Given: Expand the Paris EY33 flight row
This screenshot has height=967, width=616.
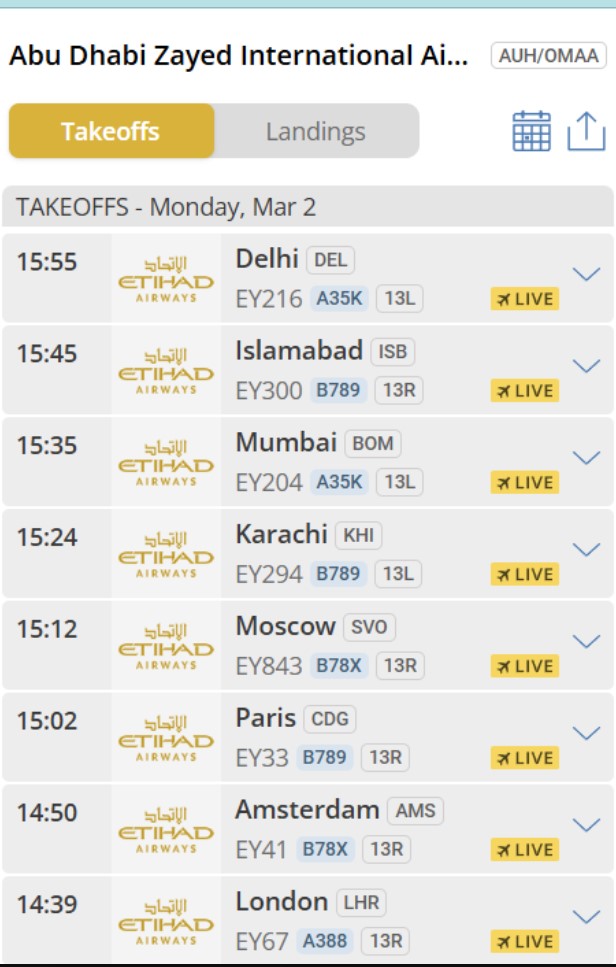Looking at the screenshot, I should click(x=585, y=733).
